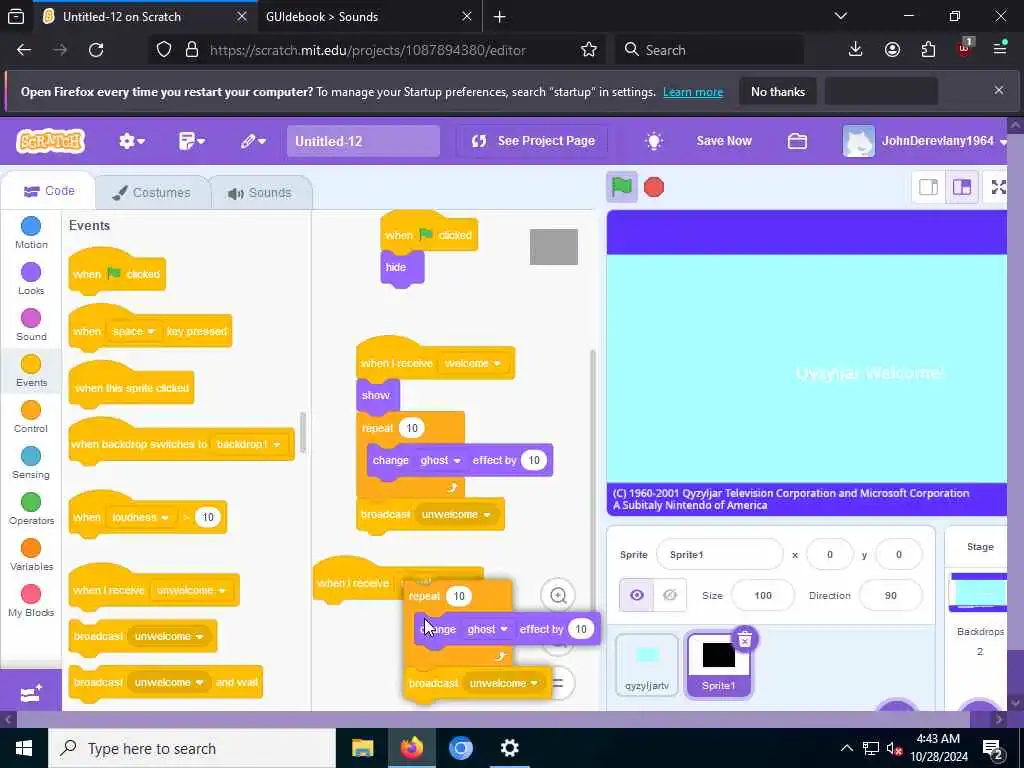Click sprite Direction value field
This screenshot has height=768, width=1024.
[891, 595]
